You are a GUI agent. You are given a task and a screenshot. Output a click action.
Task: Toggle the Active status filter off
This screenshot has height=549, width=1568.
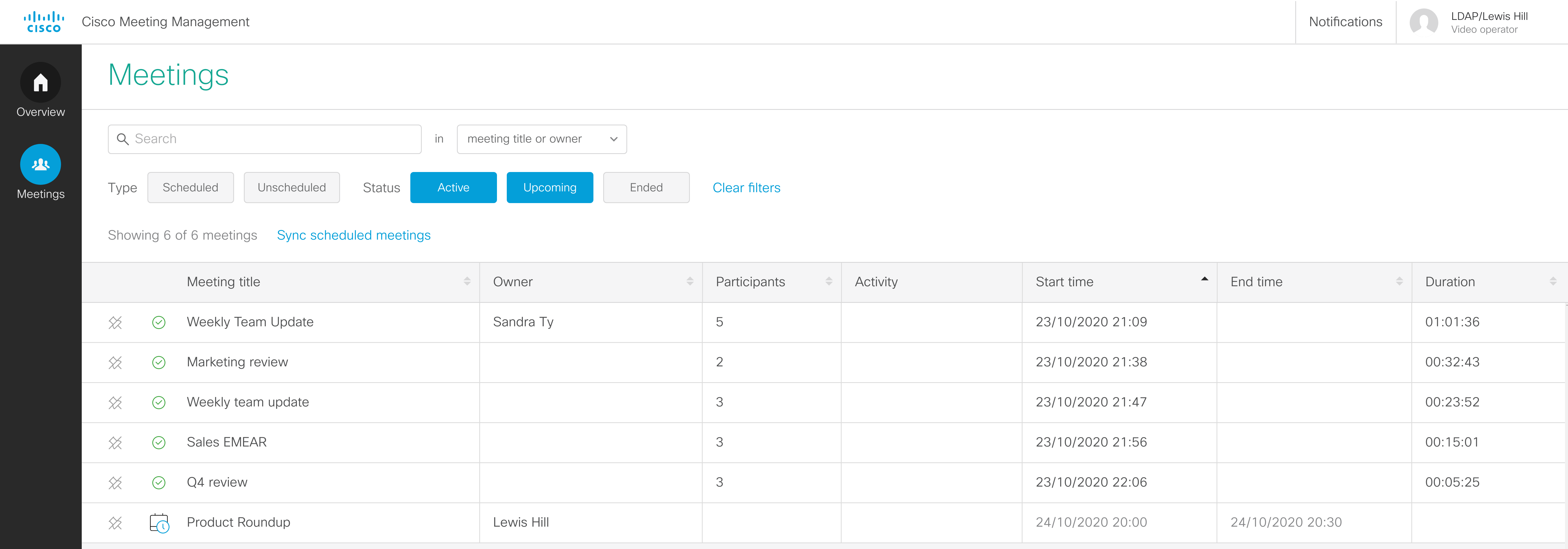click(453, 187)
